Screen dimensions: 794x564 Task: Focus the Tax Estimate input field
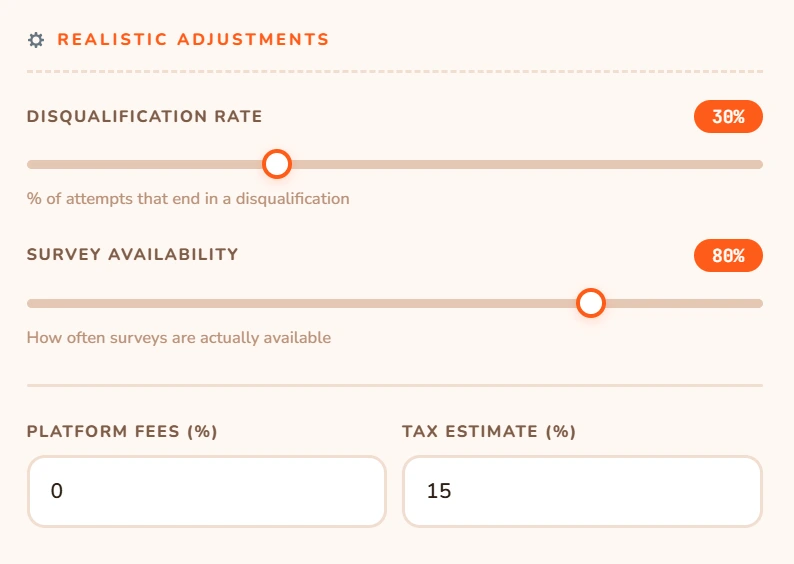(x=582, y=491)
